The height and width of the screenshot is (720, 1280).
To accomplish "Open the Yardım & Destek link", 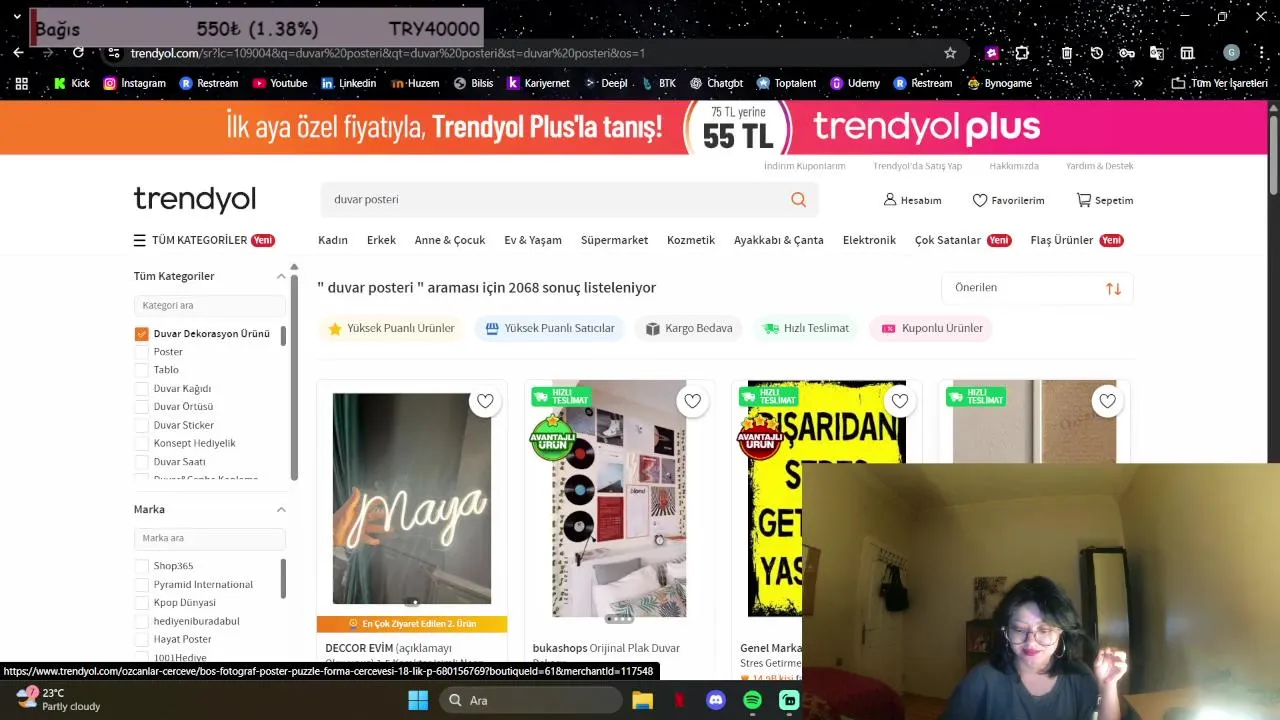I will point(1099,166).
